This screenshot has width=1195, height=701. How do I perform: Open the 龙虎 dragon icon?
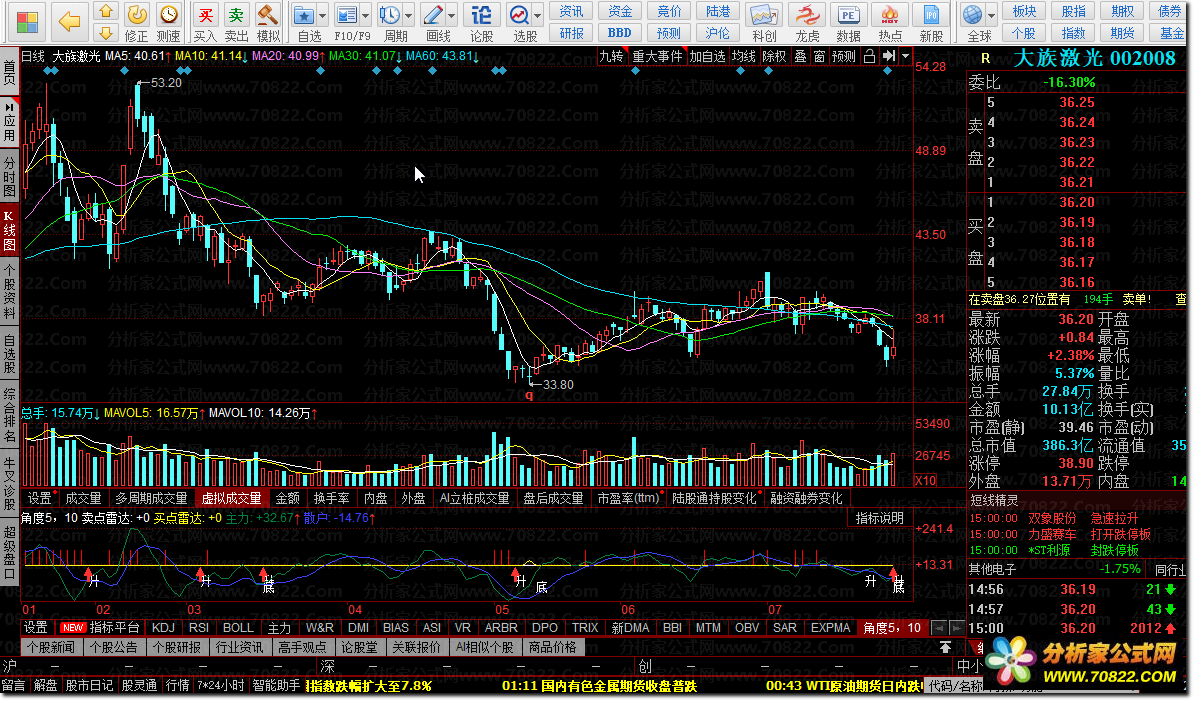(807, 22)
